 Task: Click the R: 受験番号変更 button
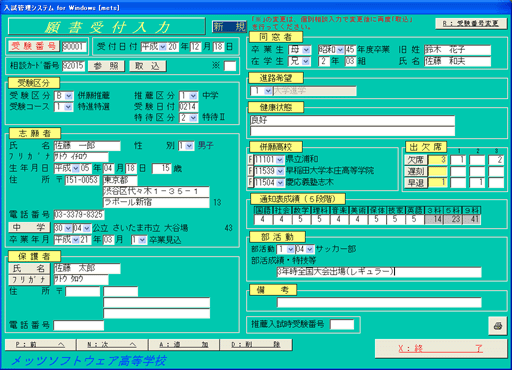[x=471, y=23]
